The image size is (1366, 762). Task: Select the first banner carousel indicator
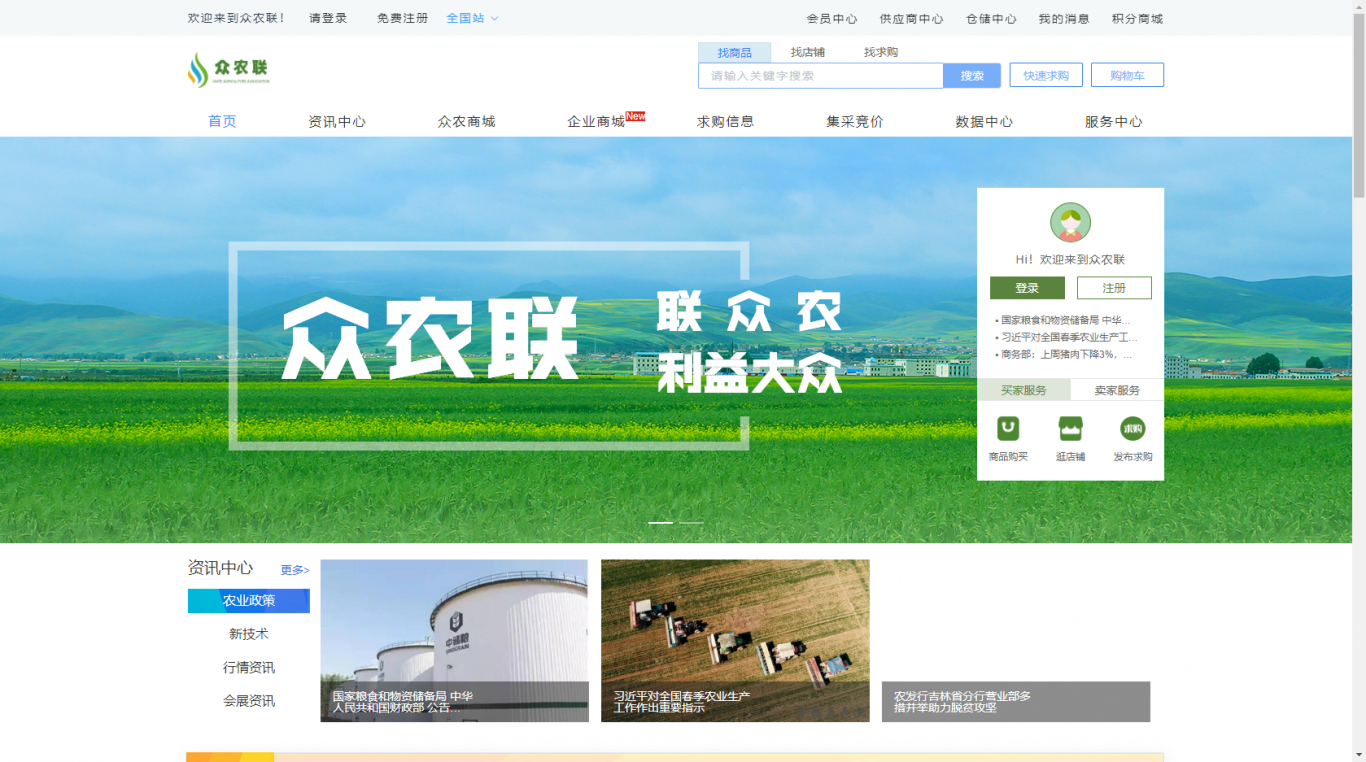[x=660, y=522]
